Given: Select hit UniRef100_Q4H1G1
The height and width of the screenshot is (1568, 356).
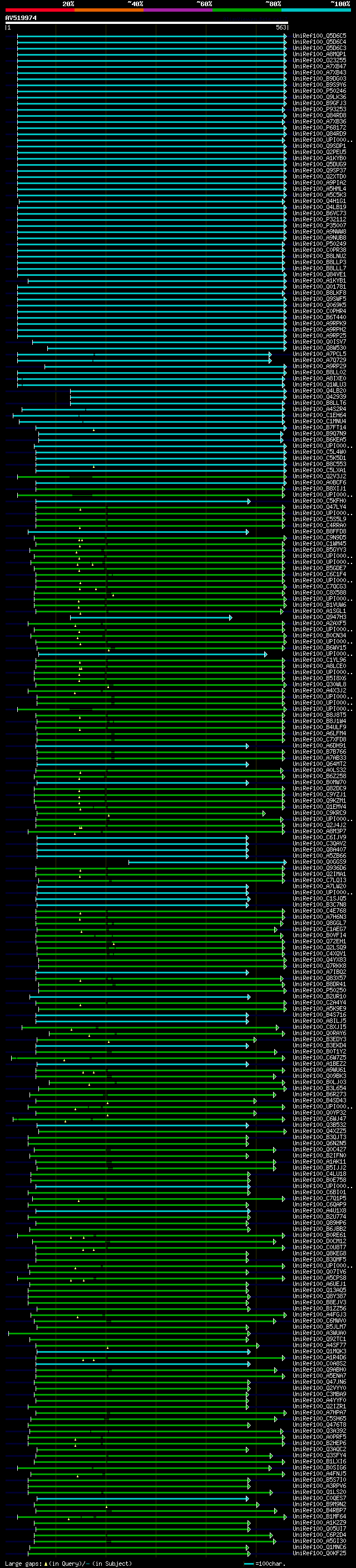Looking at the screenshot, I should (x=319, y=201).
